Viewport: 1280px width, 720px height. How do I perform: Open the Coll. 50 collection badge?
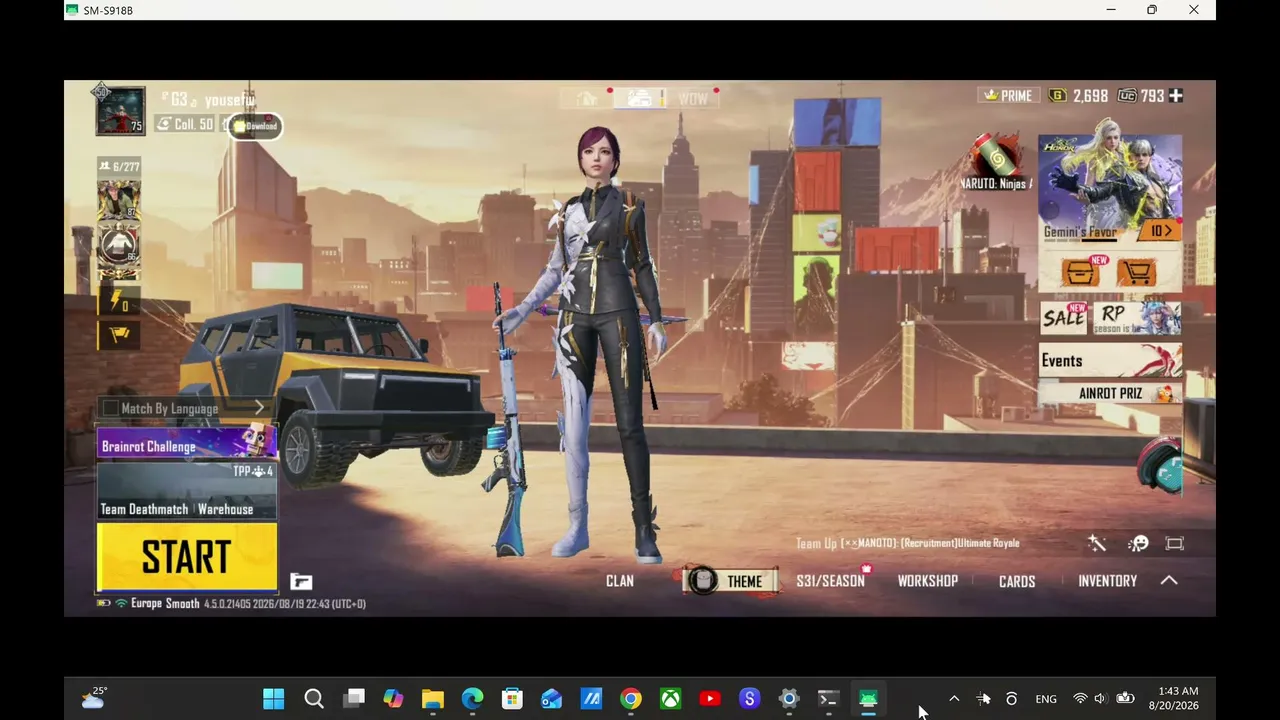tap(186, 124)
